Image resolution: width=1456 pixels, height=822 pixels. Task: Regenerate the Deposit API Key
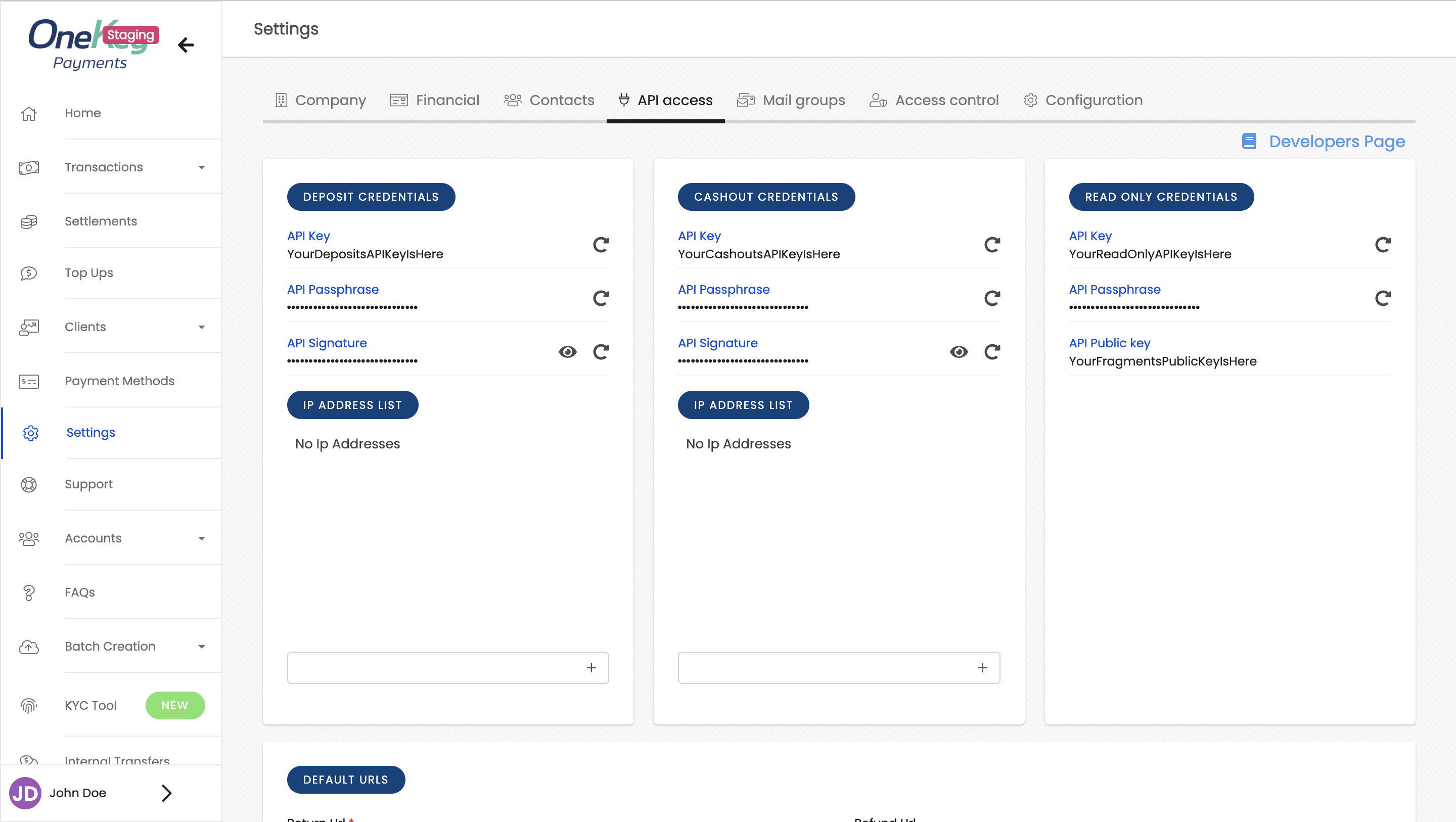[600, 245]
